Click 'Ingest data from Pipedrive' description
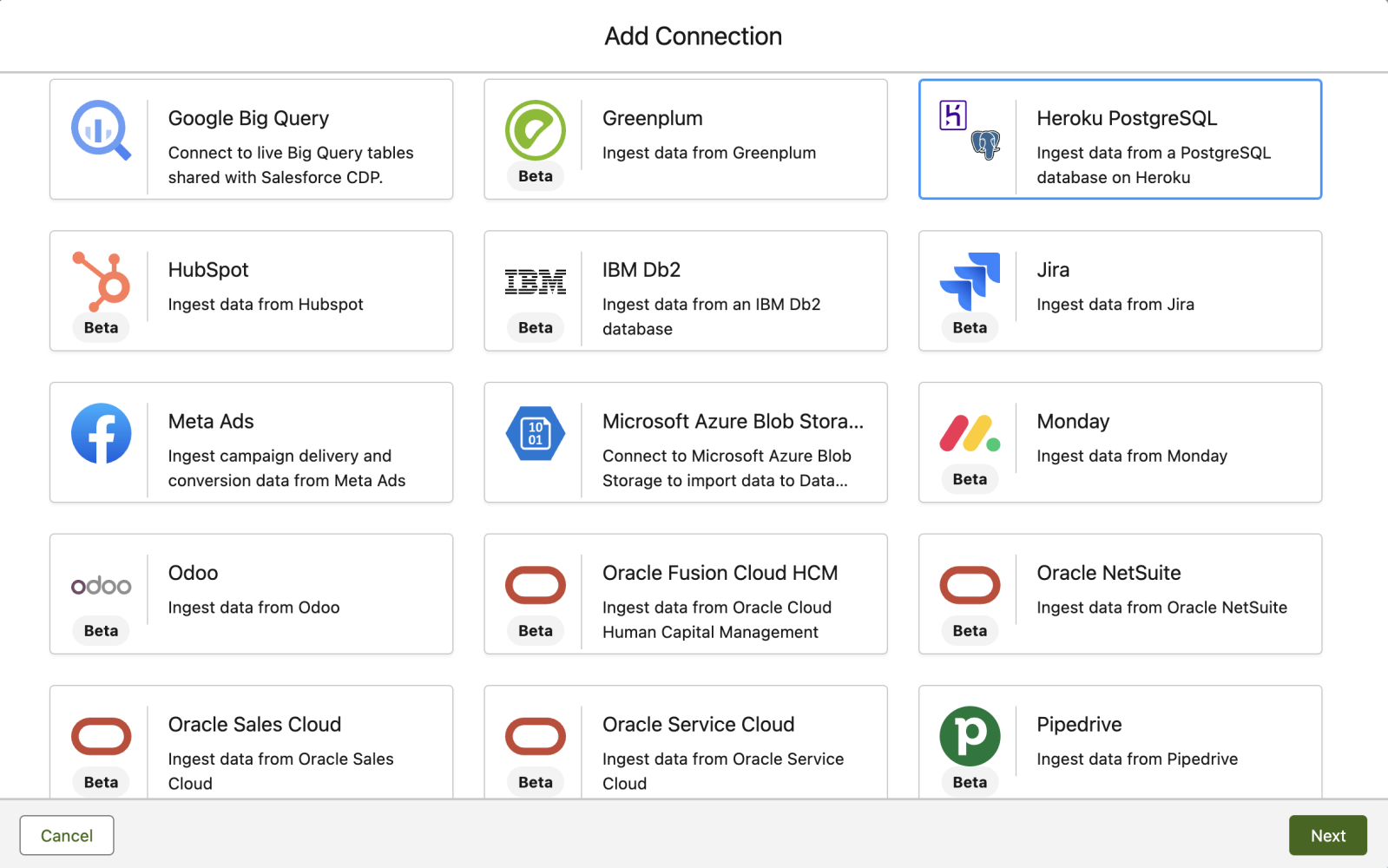The height and width of the screenshot is (868, 1388). click(x=1137, y=759)
